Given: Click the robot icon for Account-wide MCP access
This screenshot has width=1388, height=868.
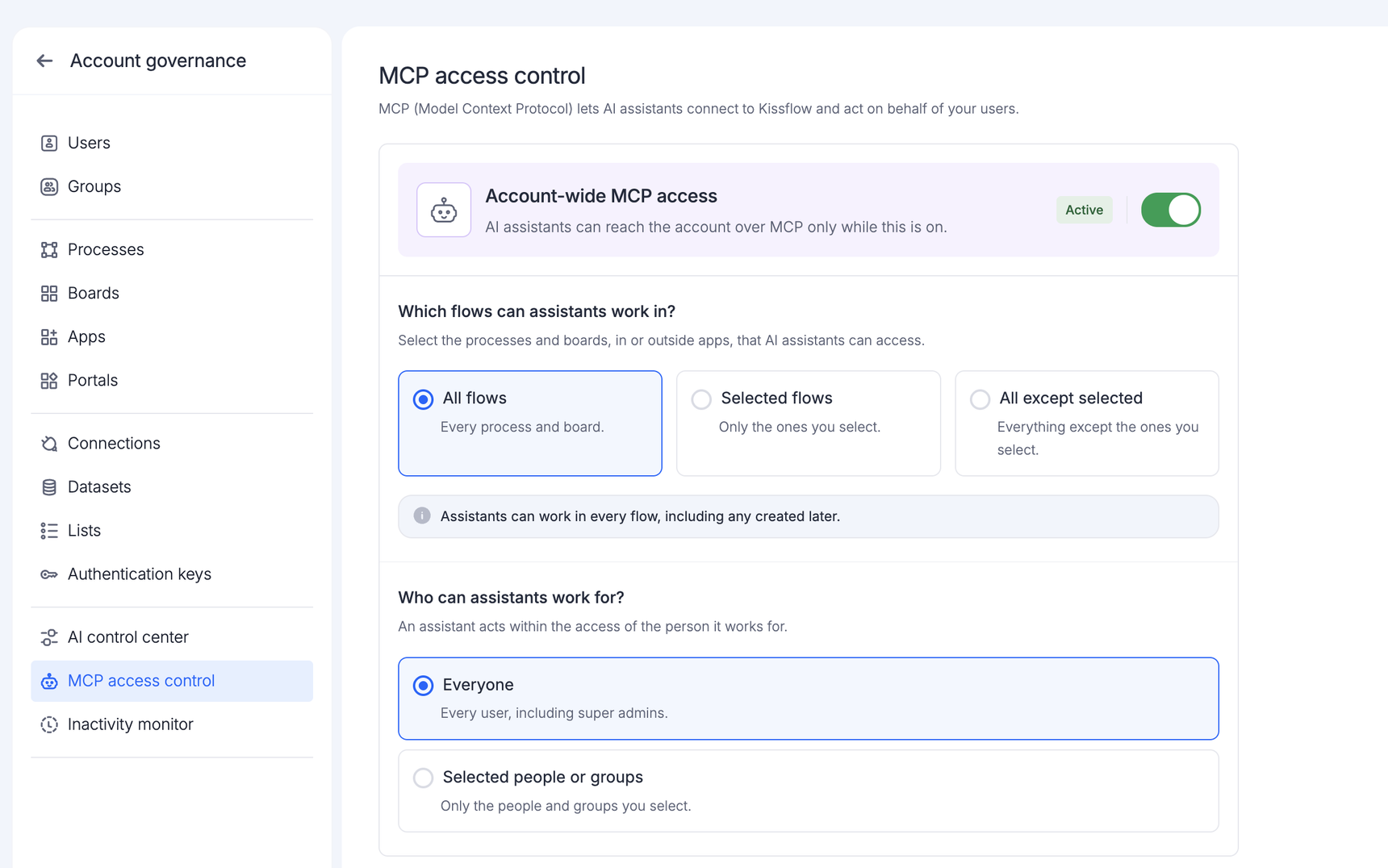Looking at the screenshot, I should pyautogui.click(x=444, y=210).
